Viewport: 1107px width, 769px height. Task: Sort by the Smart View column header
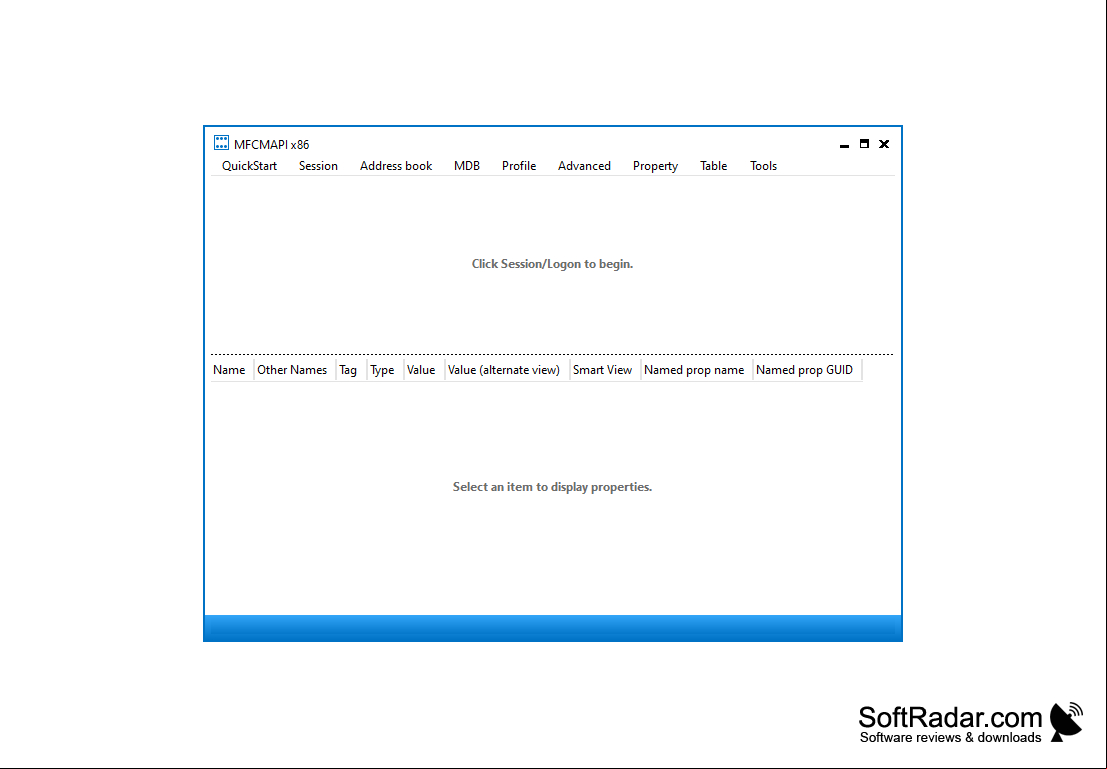pyautogui.click(x=605, y=370)
